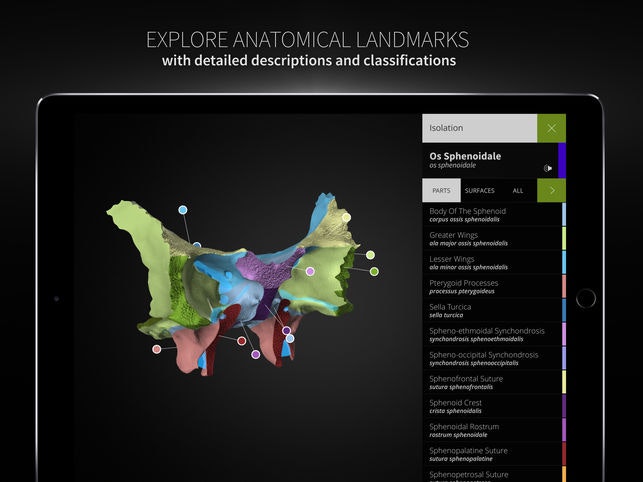Click the purple swatch beside Os Sphenoidale
The image size is (643, 482).
point(562,160)
